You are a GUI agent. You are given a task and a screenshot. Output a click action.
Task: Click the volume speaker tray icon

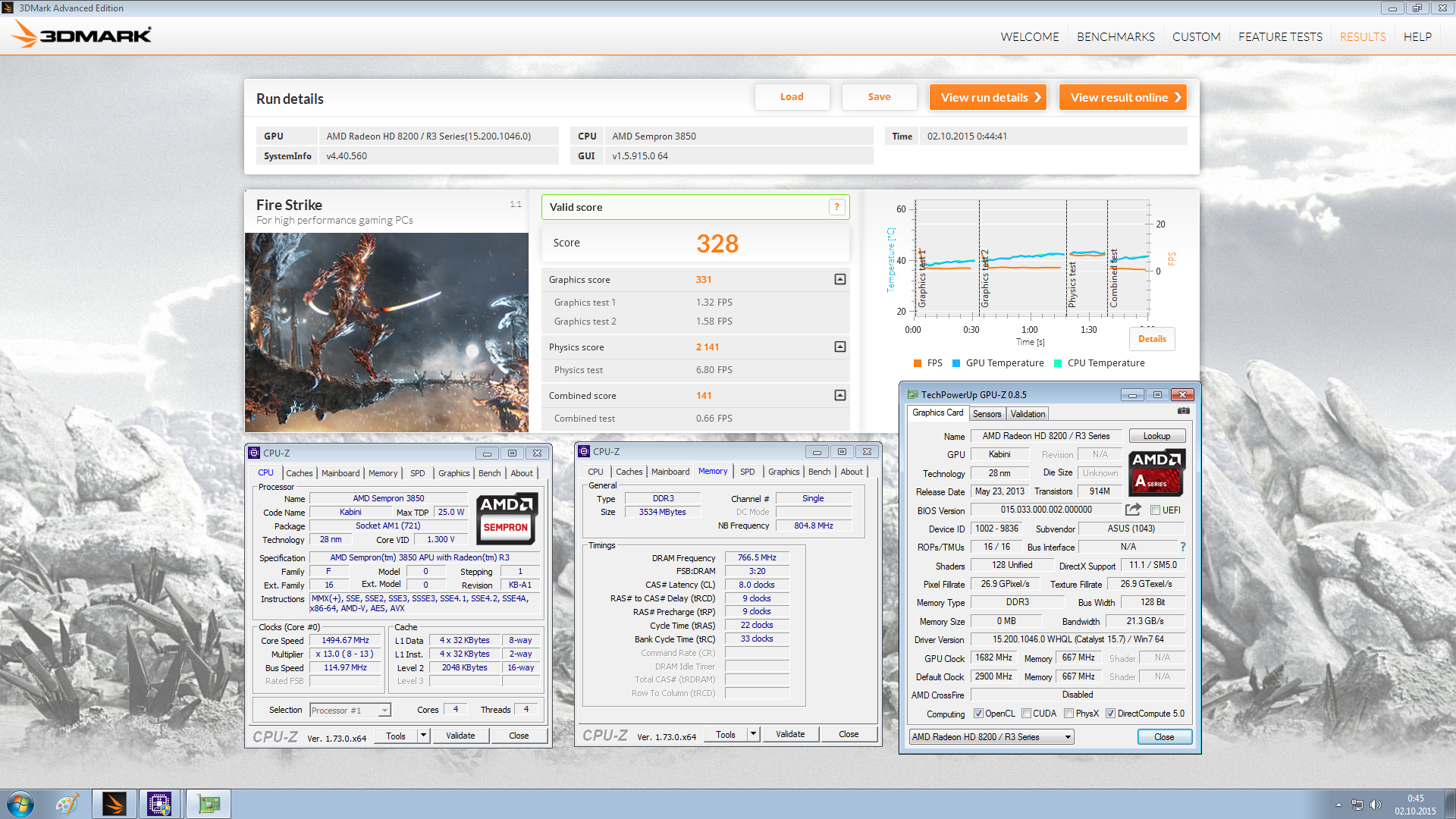click(1376, 805)
